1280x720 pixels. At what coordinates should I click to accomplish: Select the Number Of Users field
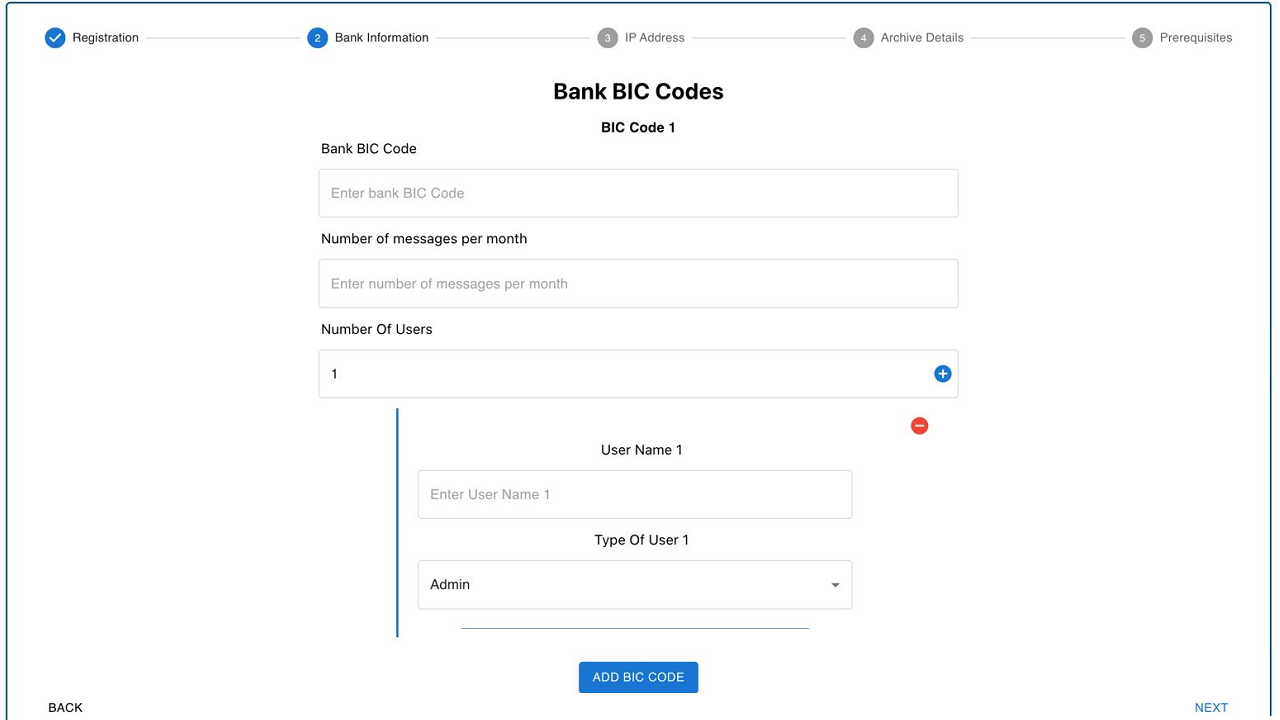coord(638,374)
